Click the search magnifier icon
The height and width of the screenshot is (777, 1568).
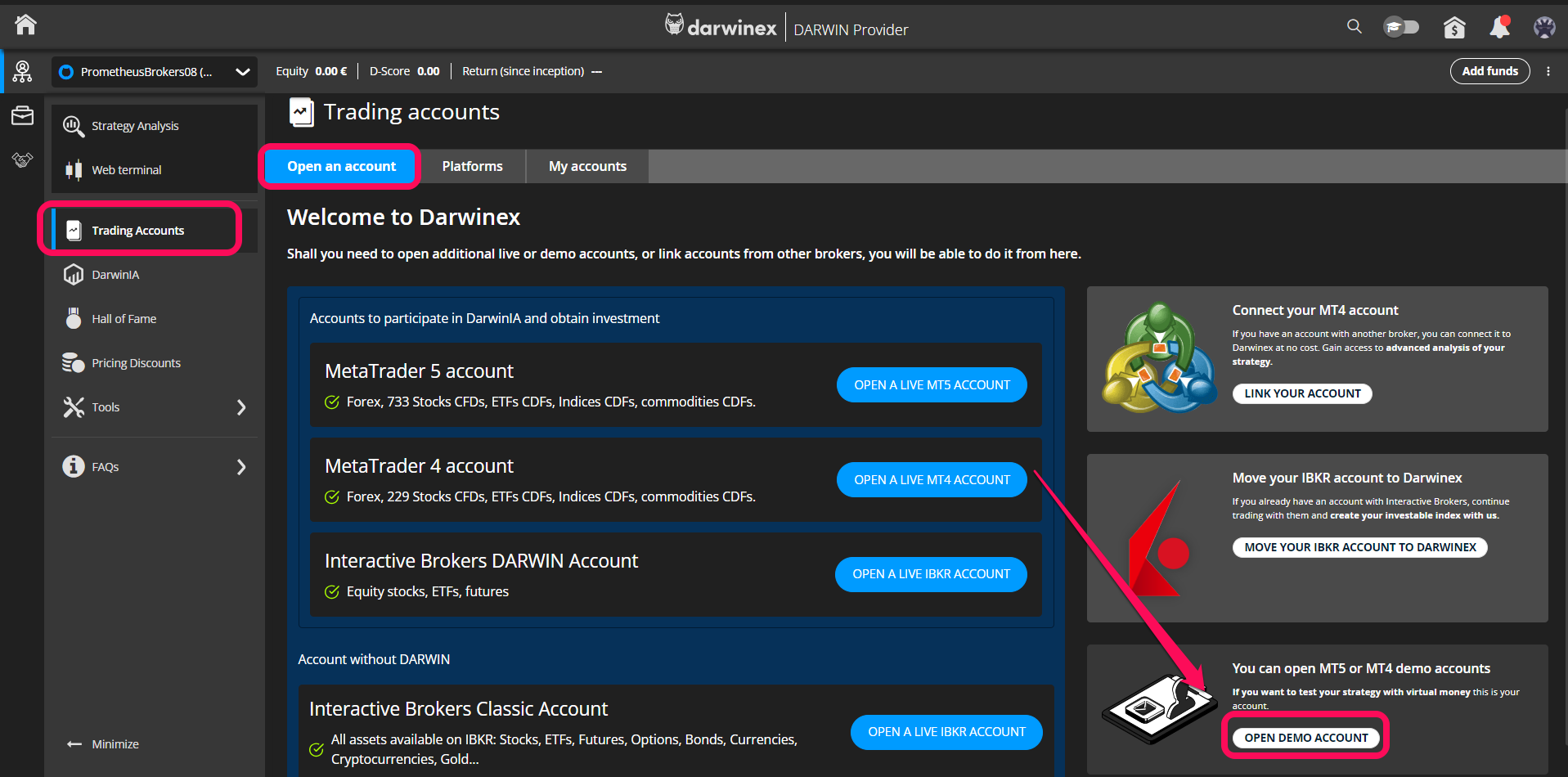1354,26
